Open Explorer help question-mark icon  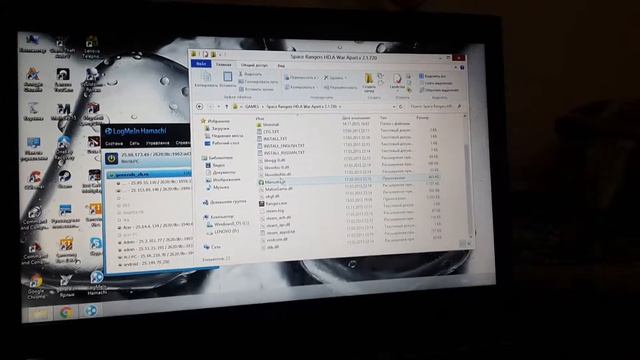click(462, 67)
